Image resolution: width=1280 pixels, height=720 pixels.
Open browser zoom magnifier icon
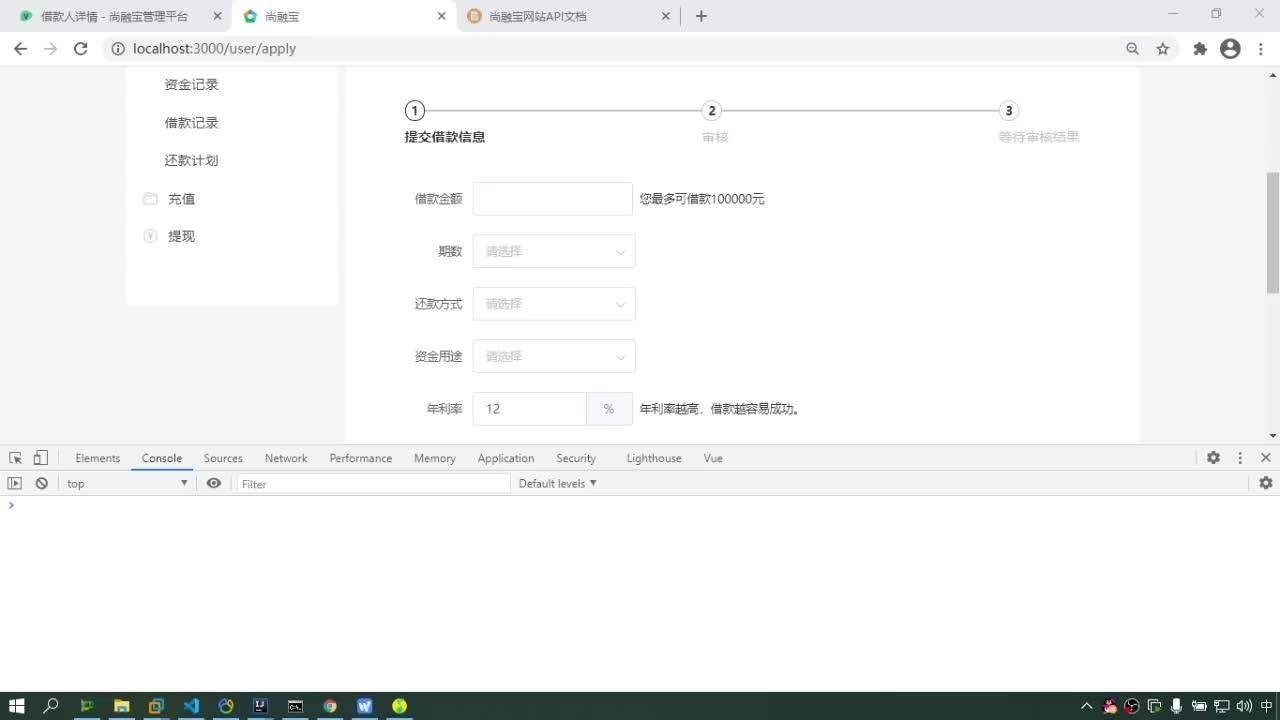click(x=1133, y=48)
